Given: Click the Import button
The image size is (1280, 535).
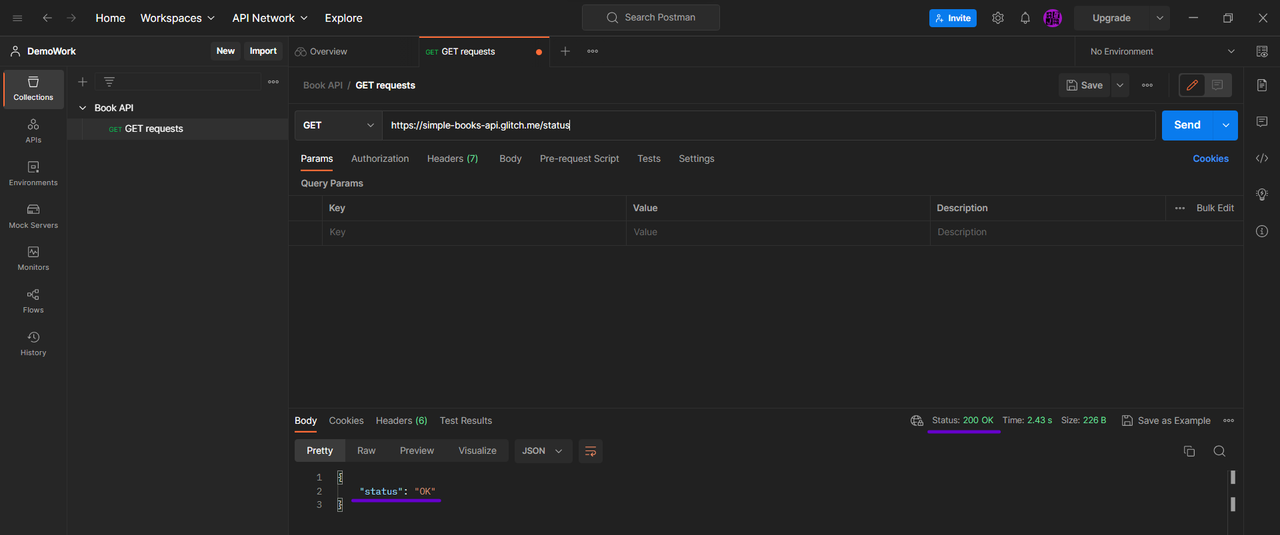Looking at the screenshot, I should tap(263, 51).
